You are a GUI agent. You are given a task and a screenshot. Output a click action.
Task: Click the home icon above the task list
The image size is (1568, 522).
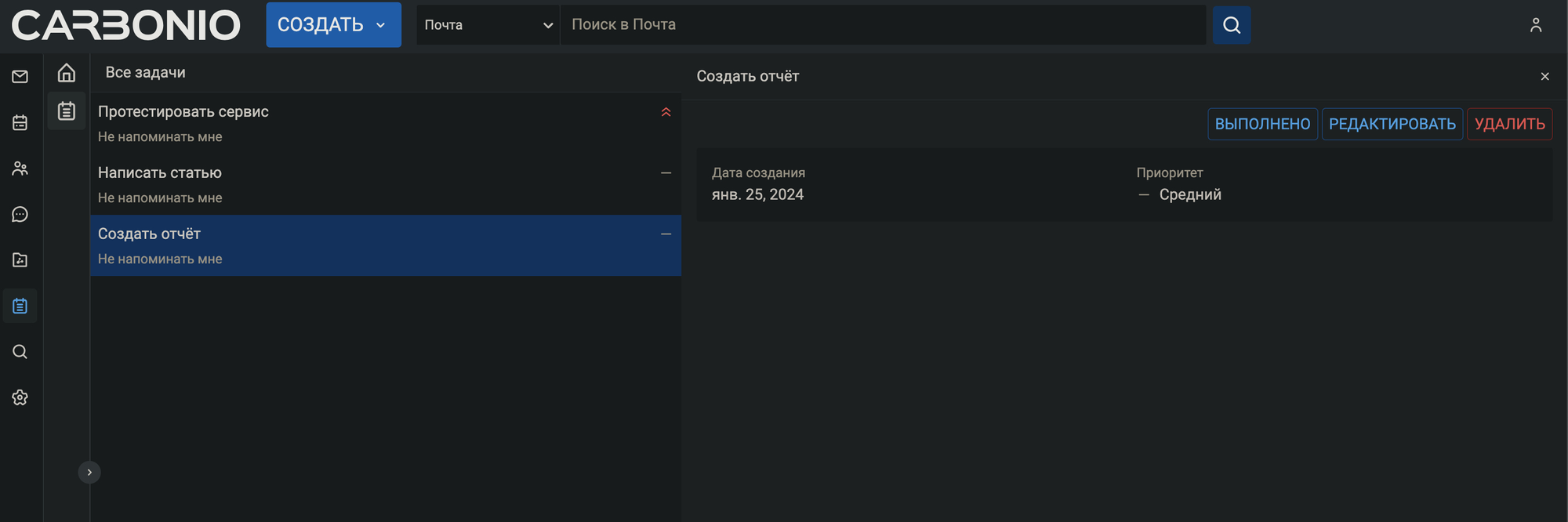(x=67, y=73)
